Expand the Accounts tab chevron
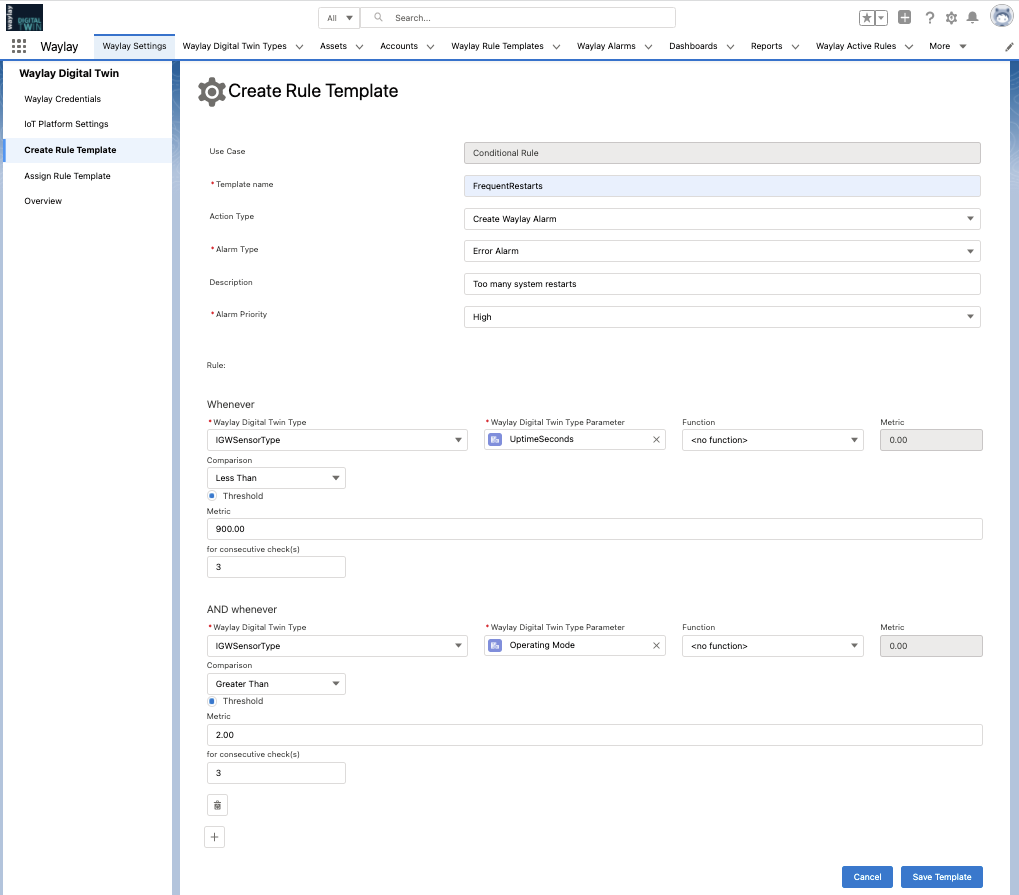The image size is (1019, 895). [x=430, y=47]
